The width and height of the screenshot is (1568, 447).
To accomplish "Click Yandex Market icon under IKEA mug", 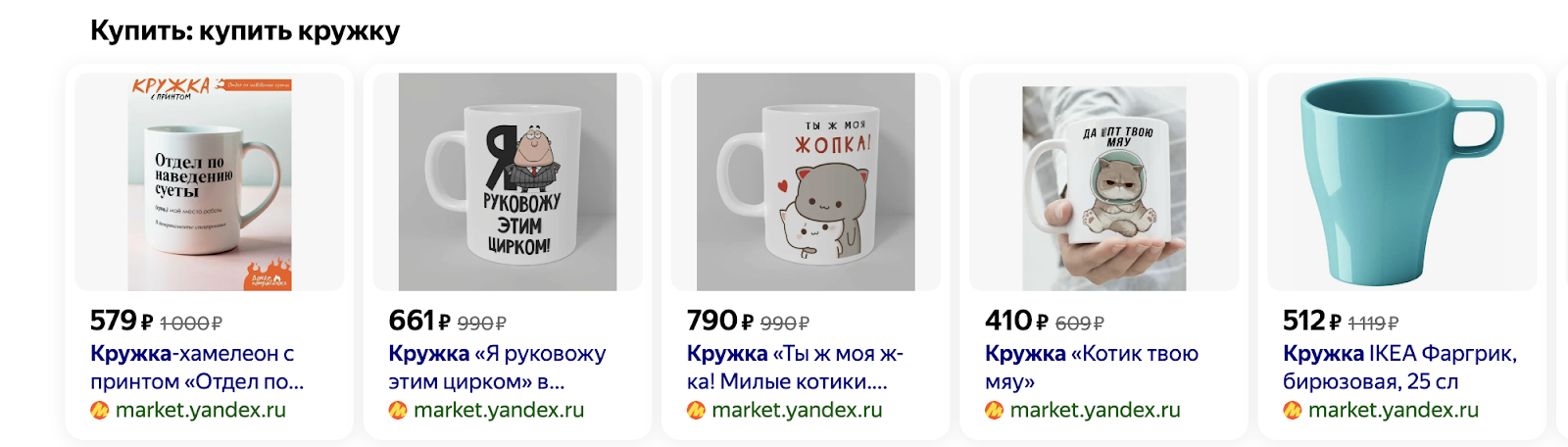I will (1292, 410).
